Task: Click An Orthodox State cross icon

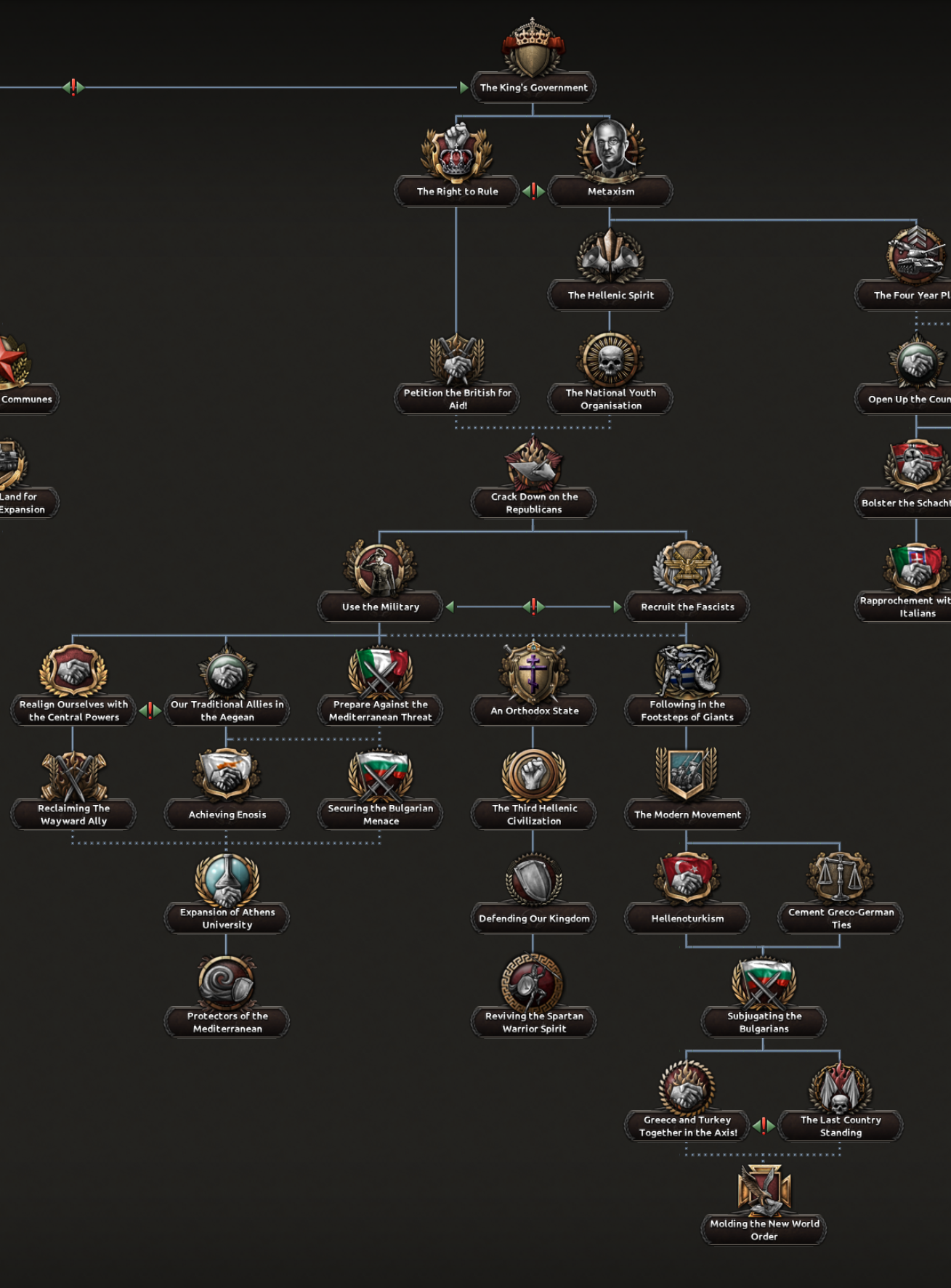Action: click(x=533, y=671)
